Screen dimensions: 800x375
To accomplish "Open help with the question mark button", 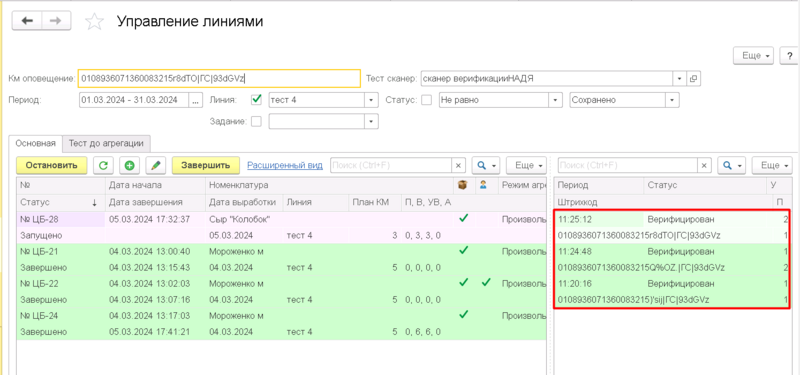I will (x=790, y=56).
